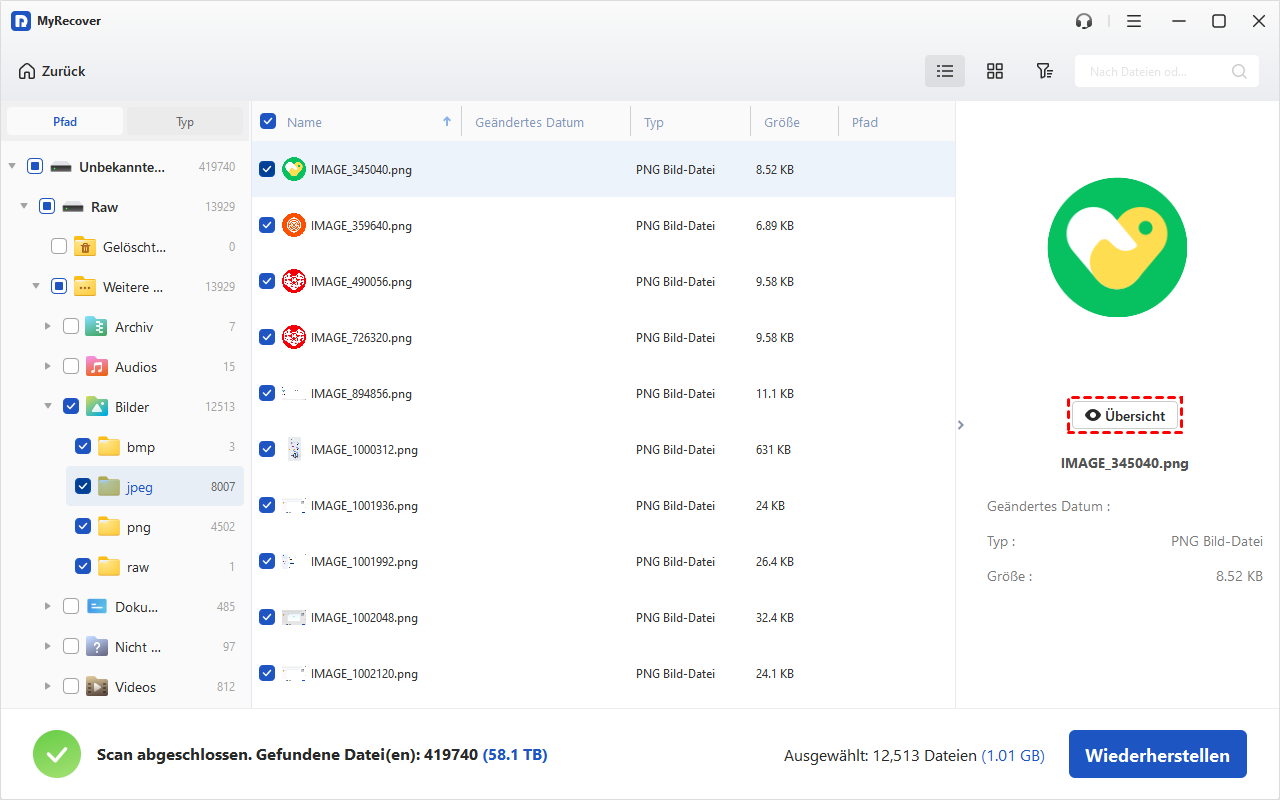Select the Pfad tab
This screenshot has height=800, width=1280.
click(x=65, y=122)
